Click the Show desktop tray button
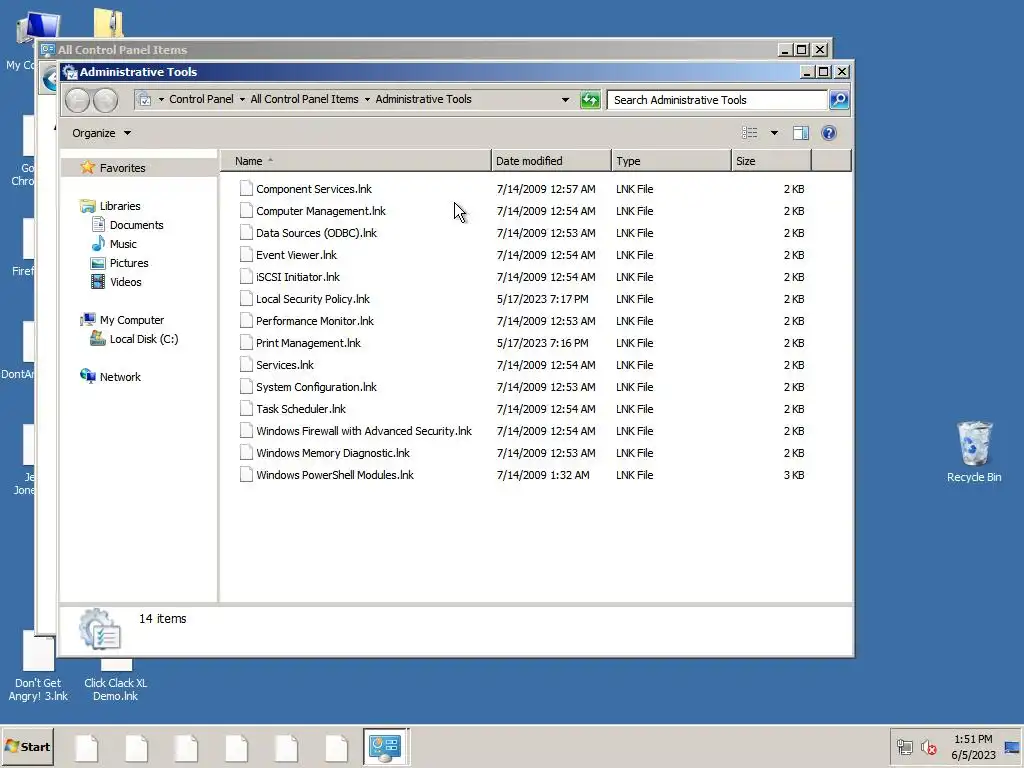The width and height of the screenshot is (1024, 768). (x=1012, y=747)
